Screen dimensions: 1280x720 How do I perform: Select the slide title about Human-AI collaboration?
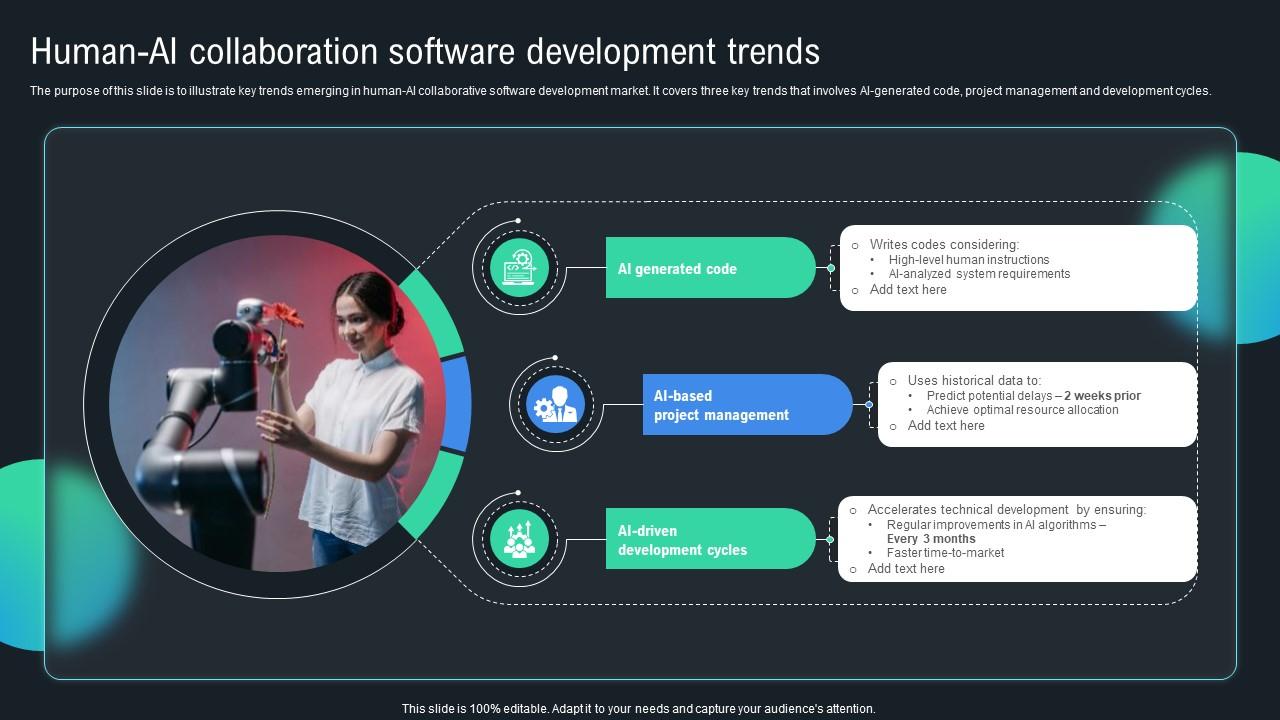pos(425,51)
